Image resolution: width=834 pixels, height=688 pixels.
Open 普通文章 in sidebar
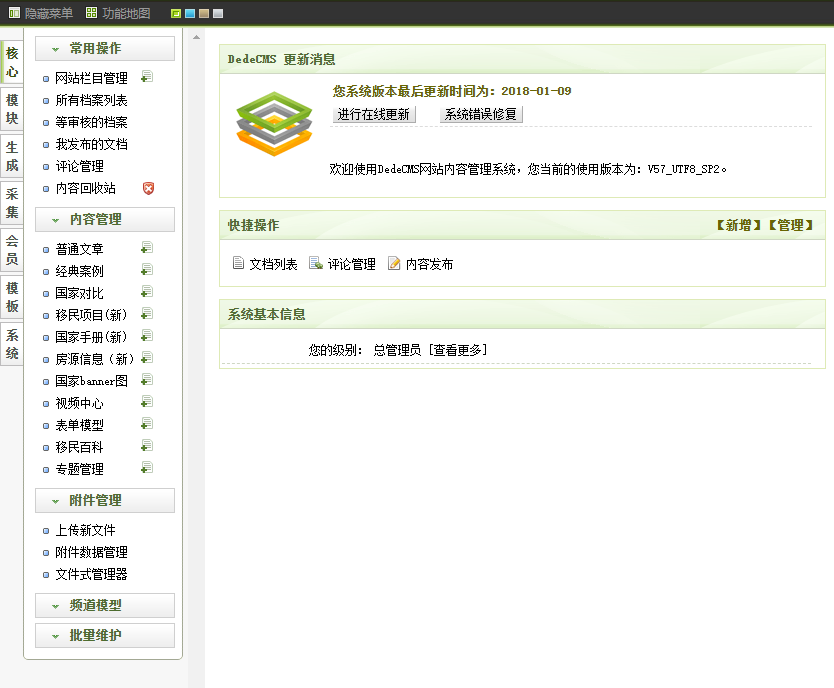pyautogui.click(x=79, y=249)
